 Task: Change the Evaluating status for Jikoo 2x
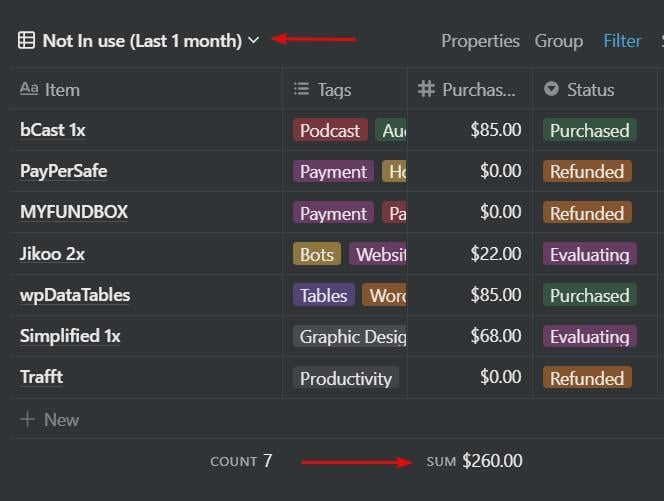pos(589,254)
